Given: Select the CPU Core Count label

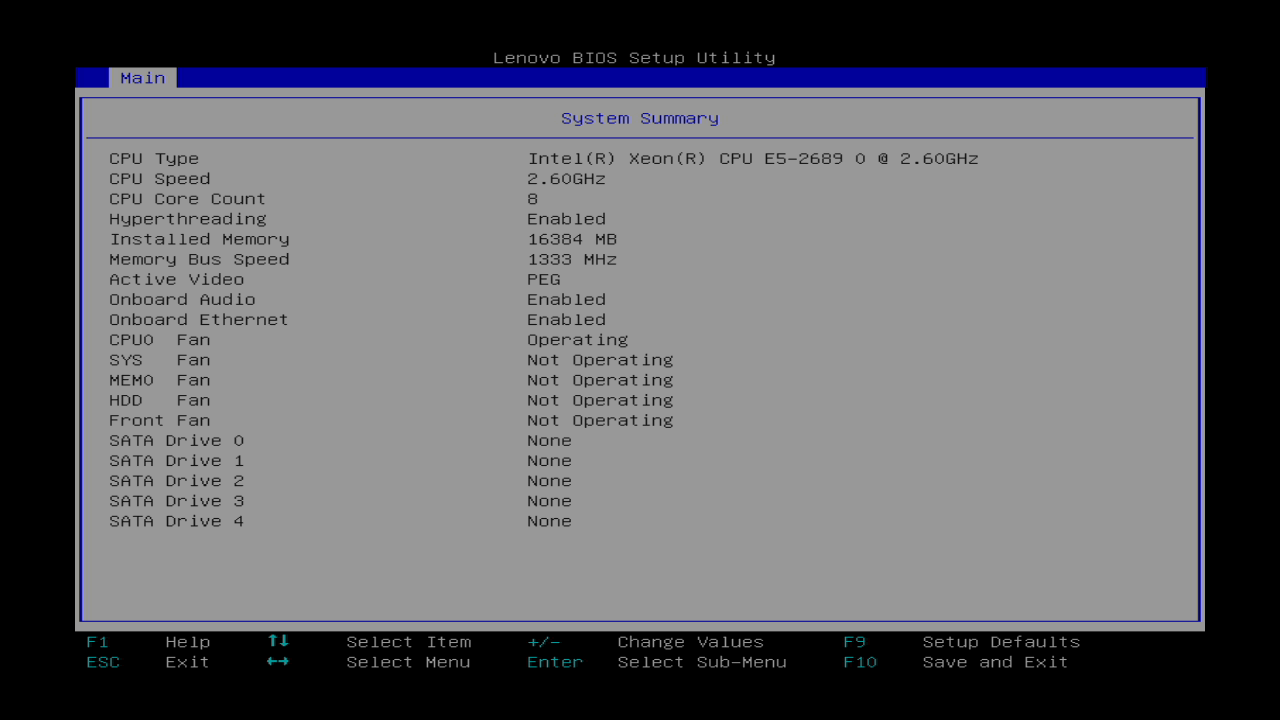Looking at the screenshot, I should pos(188,198).
